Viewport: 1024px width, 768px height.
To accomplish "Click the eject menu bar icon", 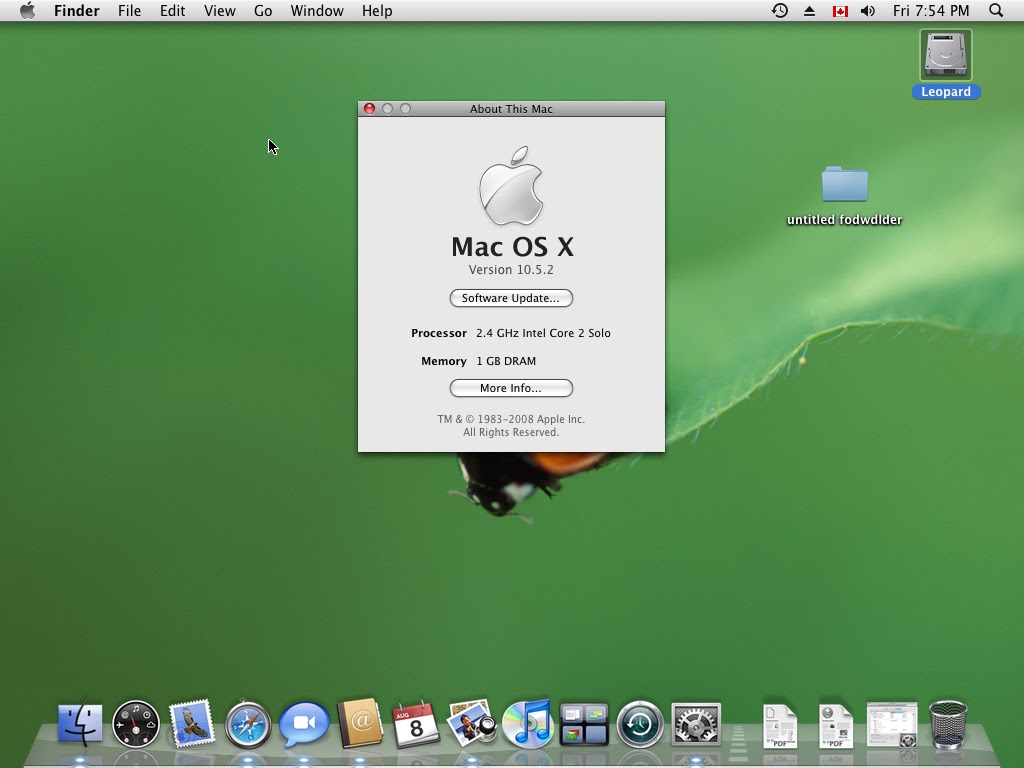I will [x=809, y=10].
